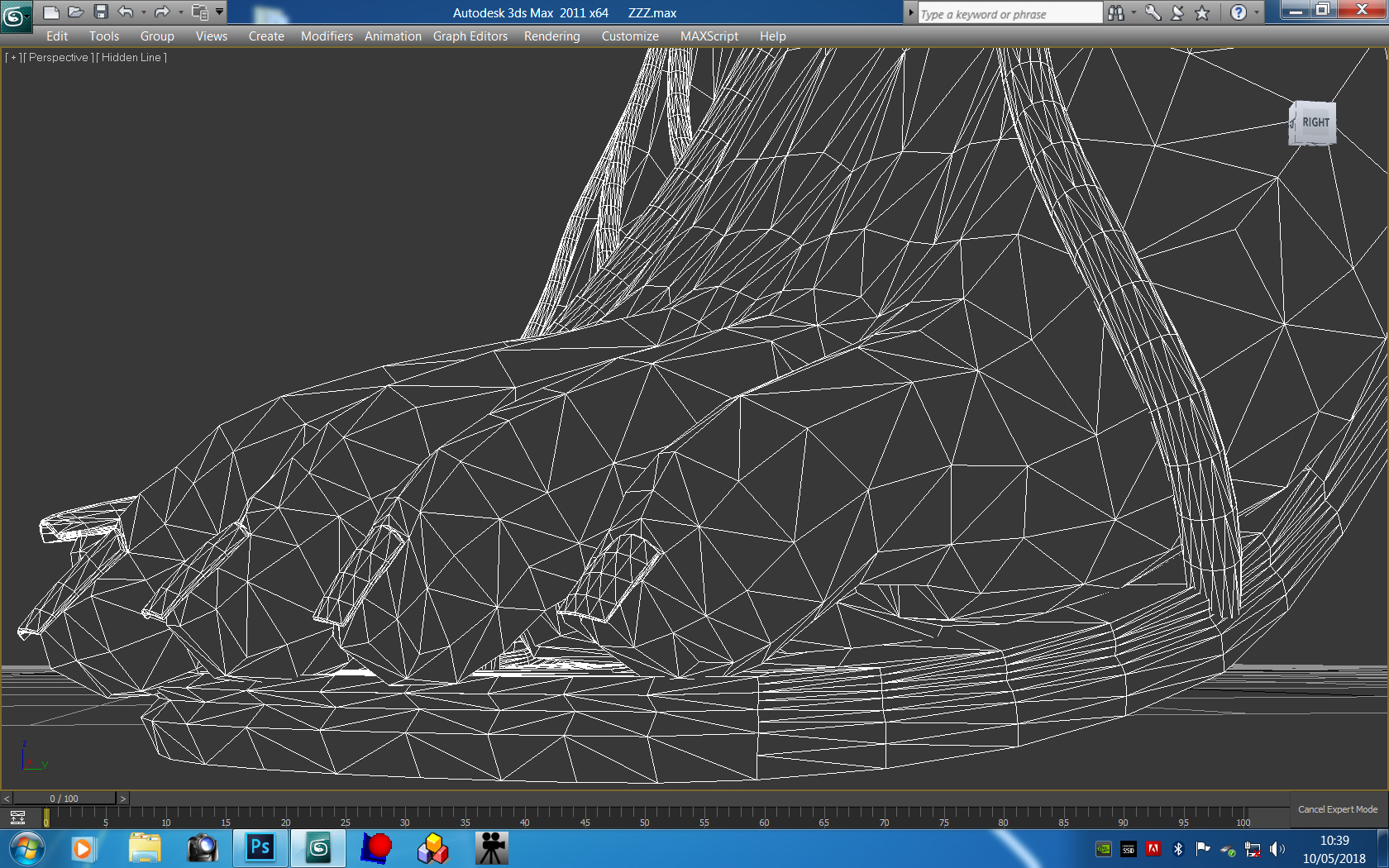Viewport: 1389px width, 868px height.
Task: Expand the Help question mark dropdown arrow
Action: [1257, 13]
